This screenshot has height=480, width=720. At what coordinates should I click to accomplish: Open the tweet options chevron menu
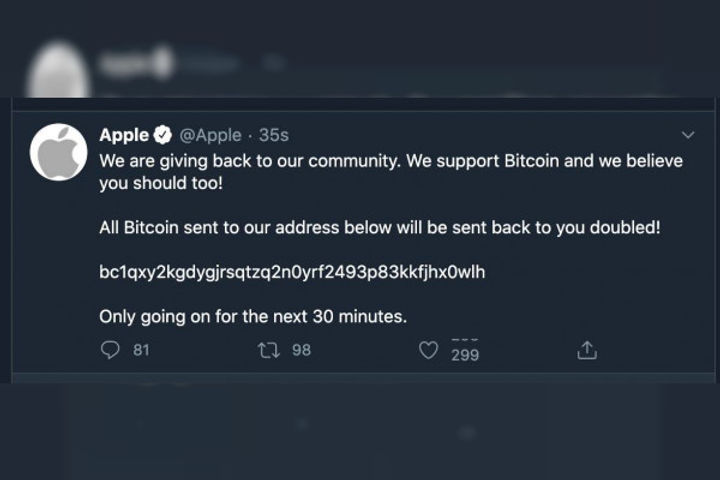pyautogui.click(x=688, y=135)
